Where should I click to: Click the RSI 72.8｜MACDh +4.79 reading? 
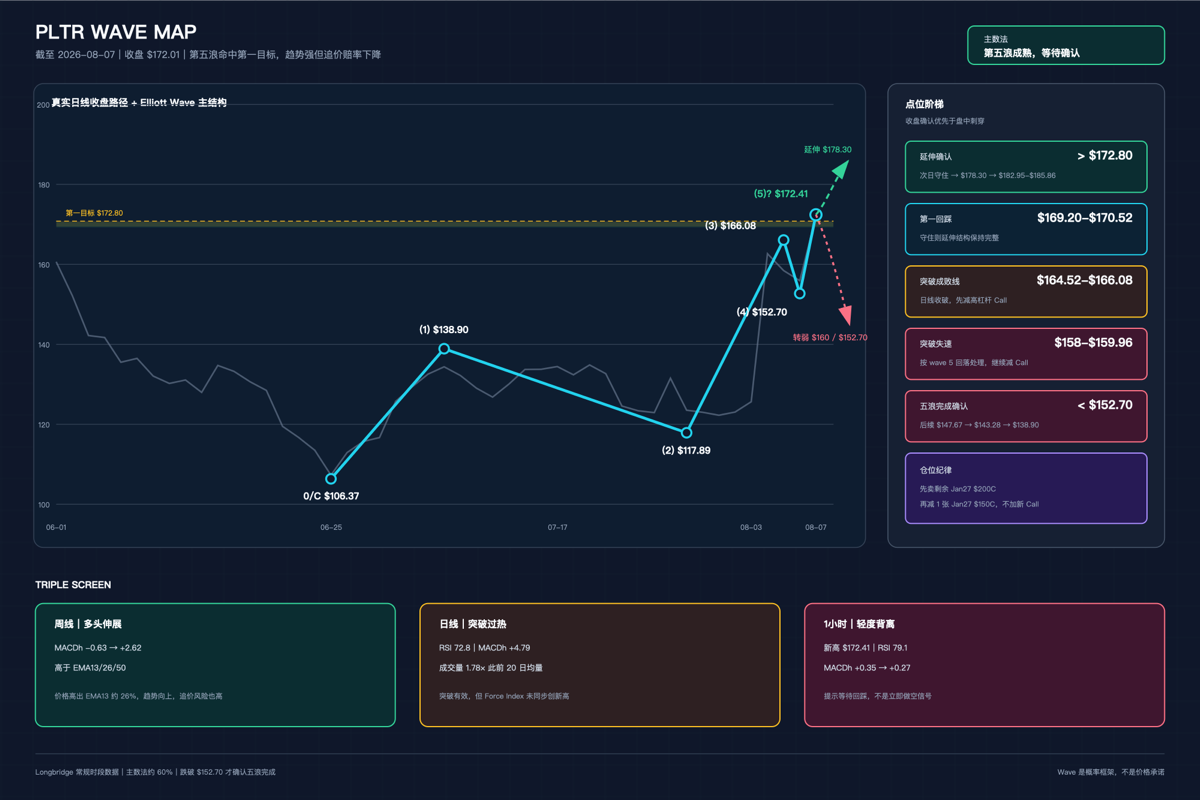pyautogui.click(x=485, y=648)
